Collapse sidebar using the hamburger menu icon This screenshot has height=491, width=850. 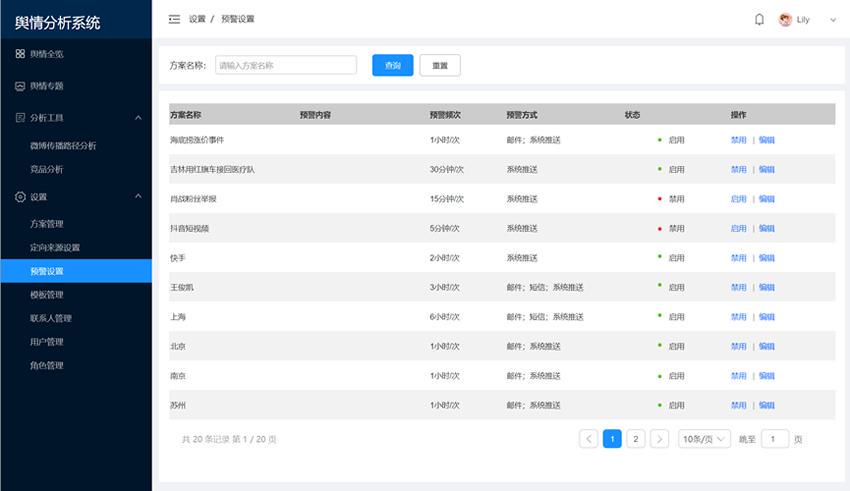[174, 20]
